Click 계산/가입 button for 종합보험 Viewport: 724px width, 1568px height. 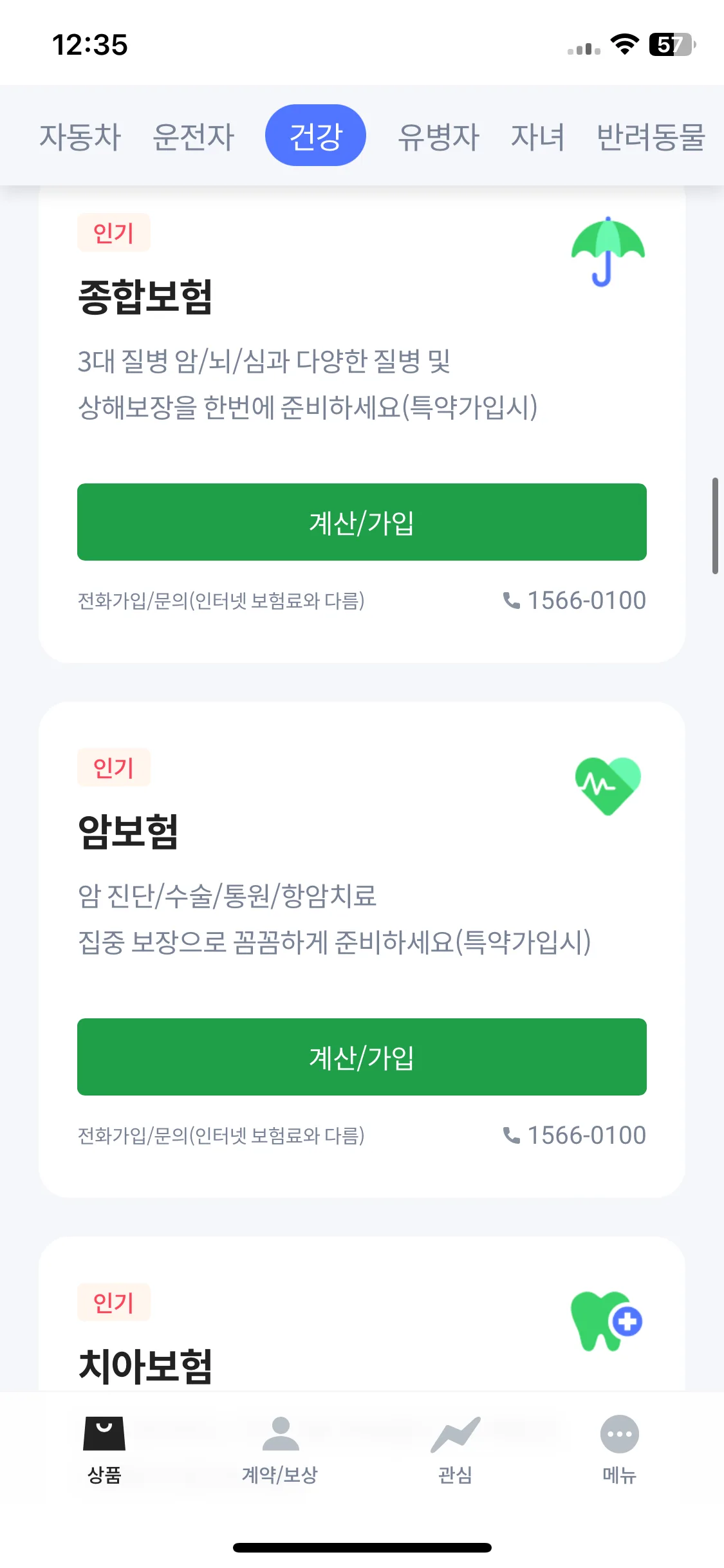362,522
